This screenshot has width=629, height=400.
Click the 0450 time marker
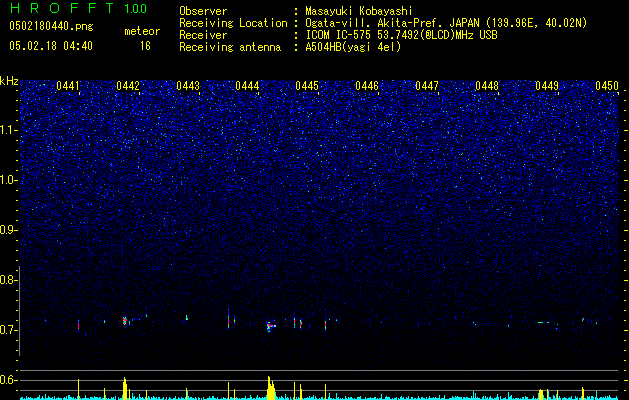[607, 85]
